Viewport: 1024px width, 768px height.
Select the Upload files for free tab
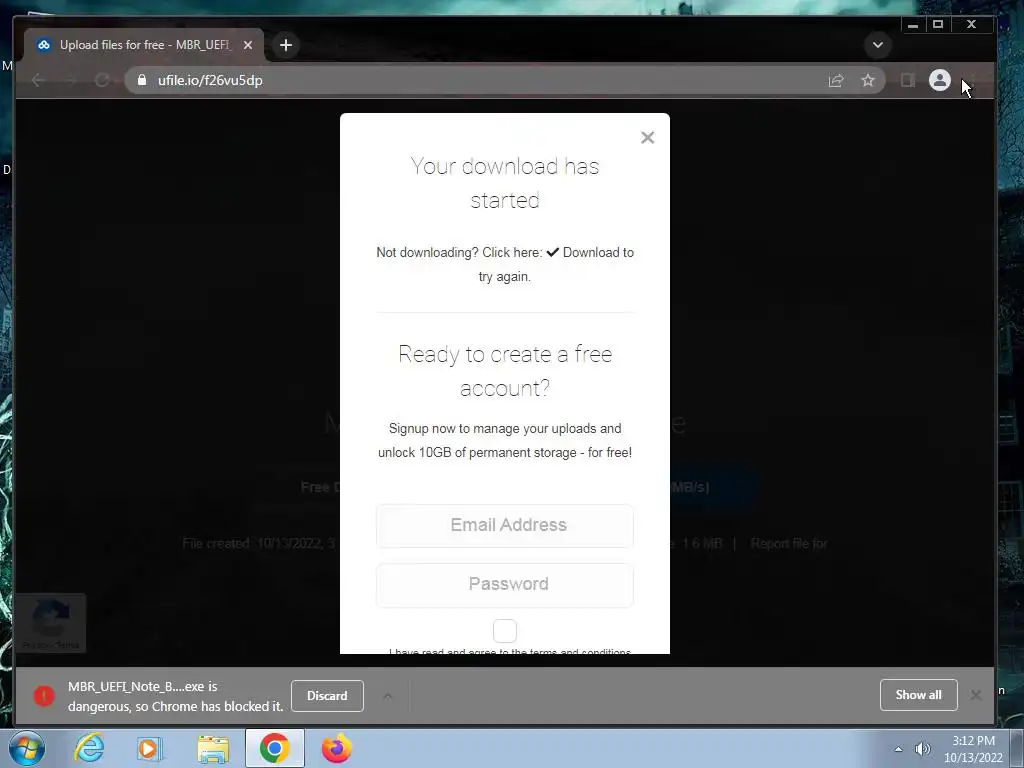144,45
